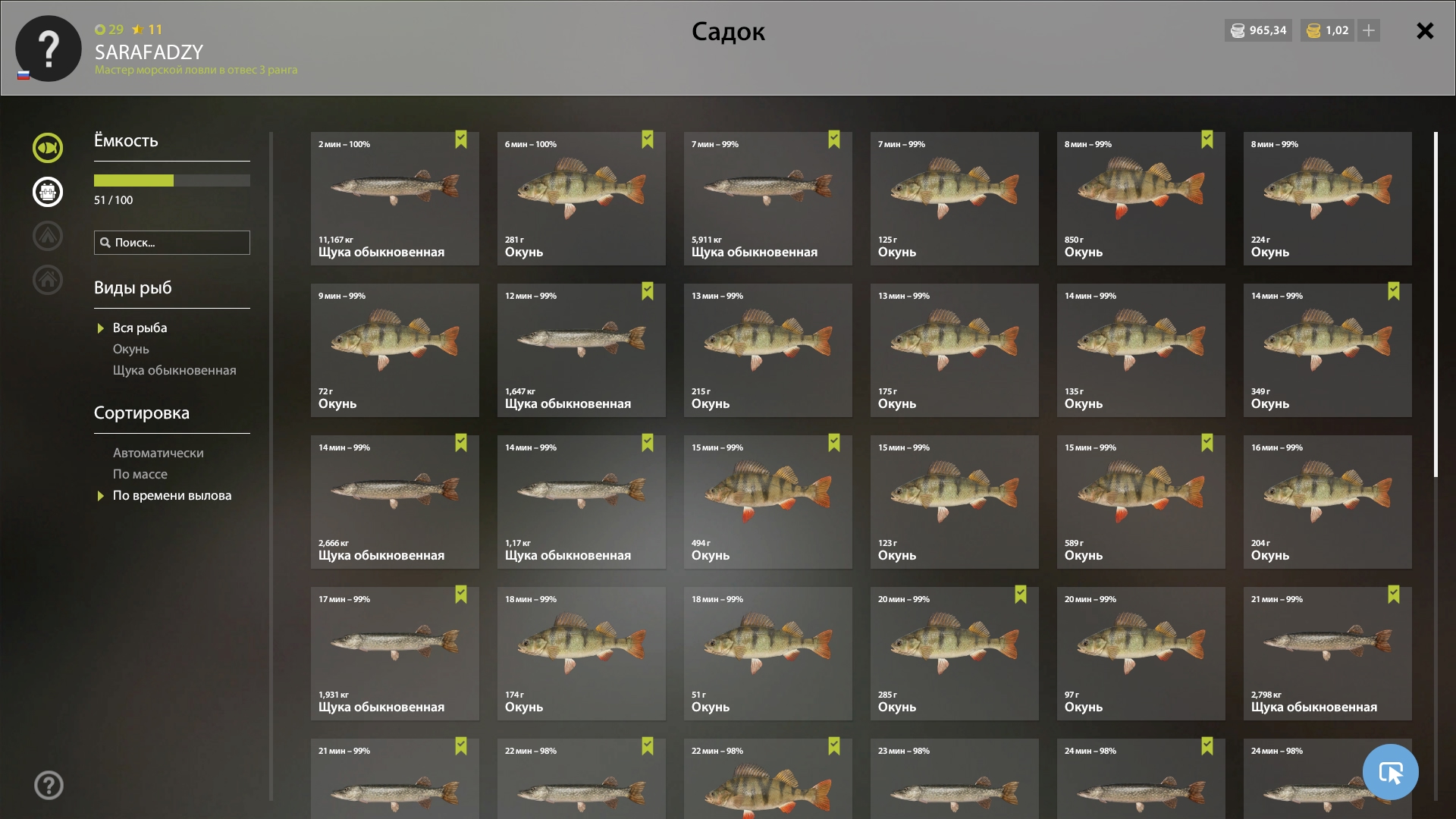
Task: Sort by По массе
Action: tap(140, 474)
